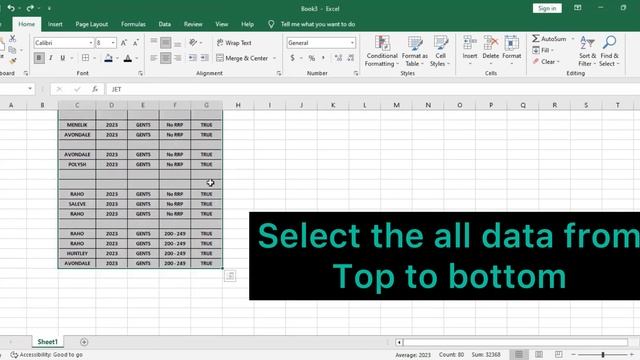
Task: Click Decrease Indent icon
Action: click(x=193, y=58)
